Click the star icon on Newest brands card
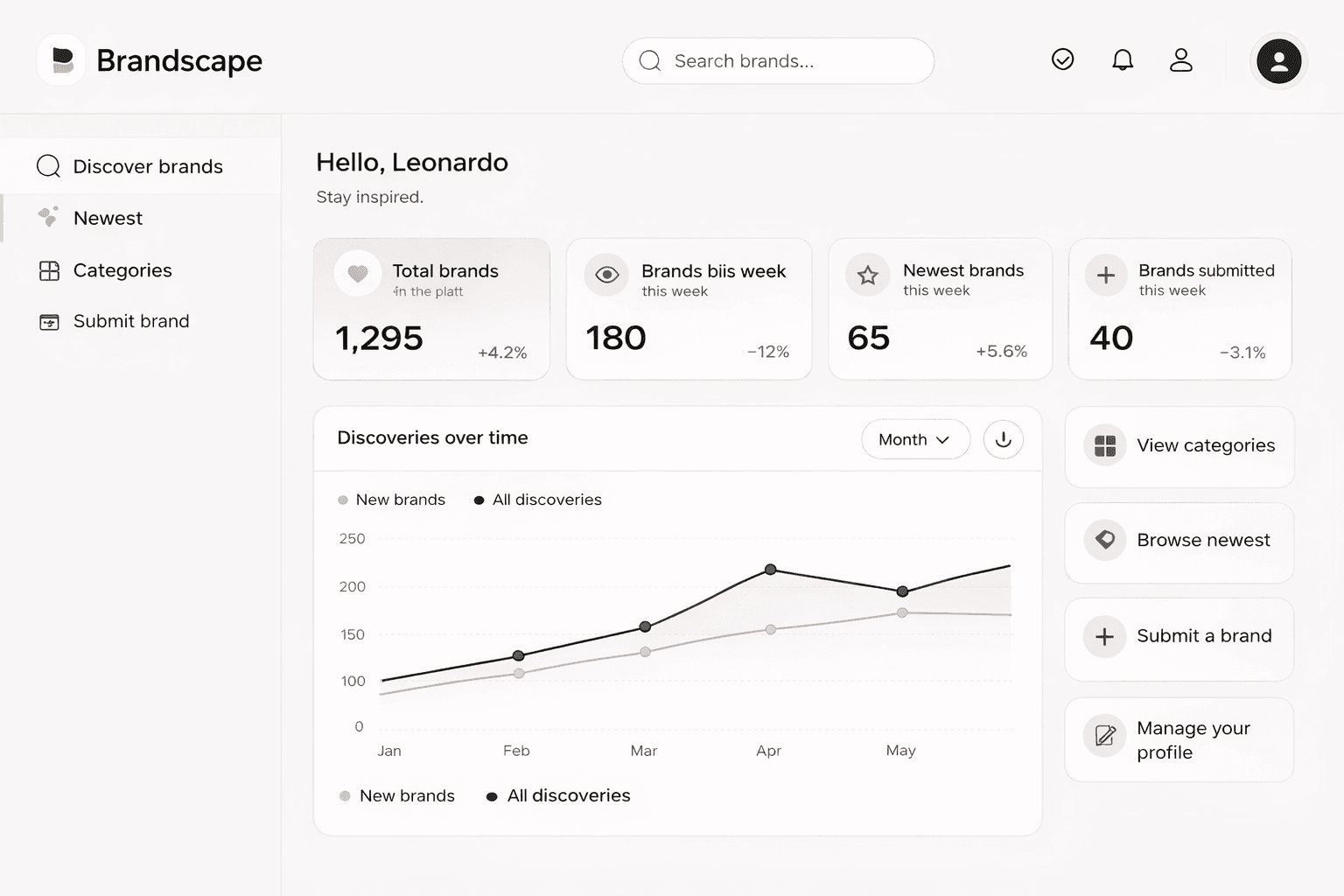This screenshot has width=1344, height=896. point(867,274)
